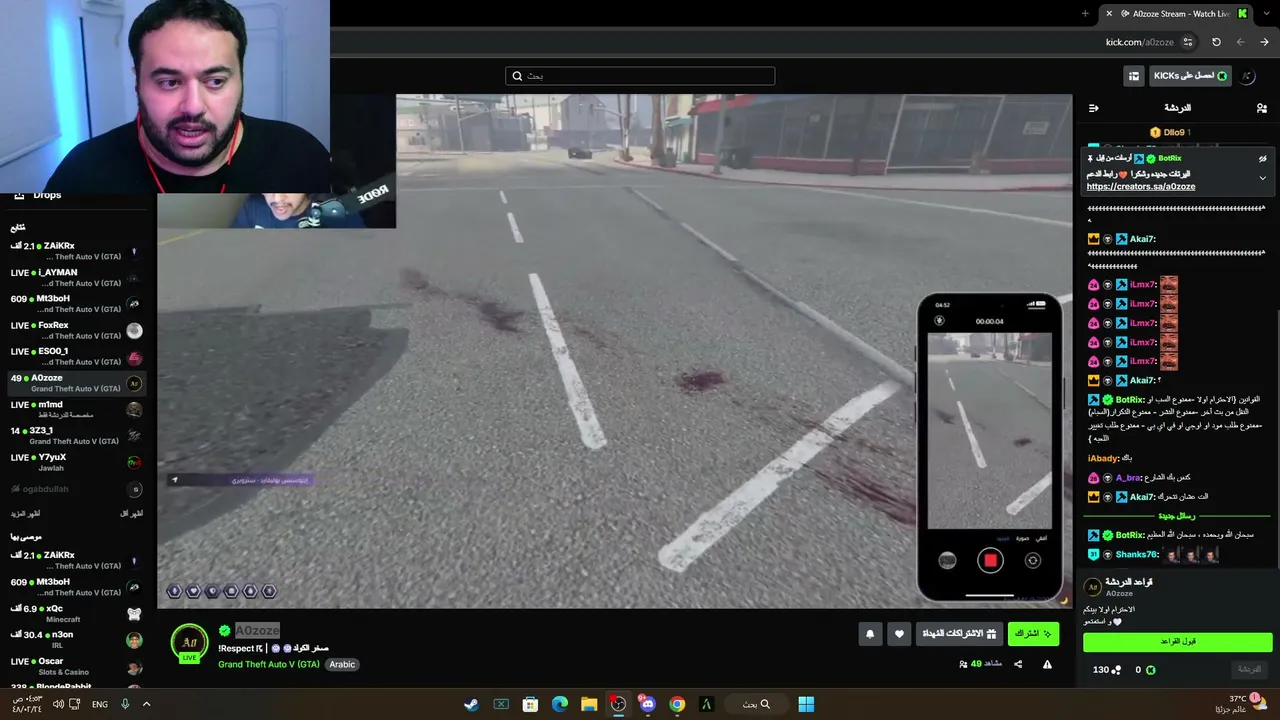Screen dimensions: 1280x720
Task: Click the Get KICKs button
Action: click(1190, 76)
